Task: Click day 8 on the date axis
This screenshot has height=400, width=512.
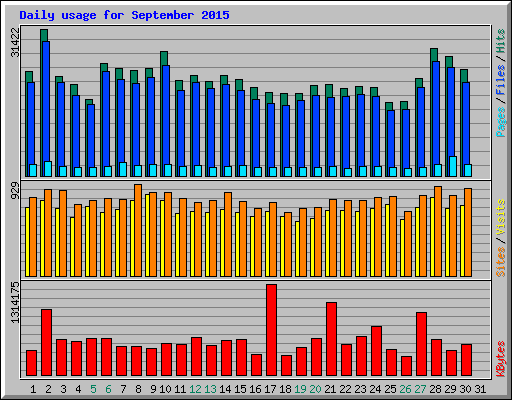Action: [138, 389]
